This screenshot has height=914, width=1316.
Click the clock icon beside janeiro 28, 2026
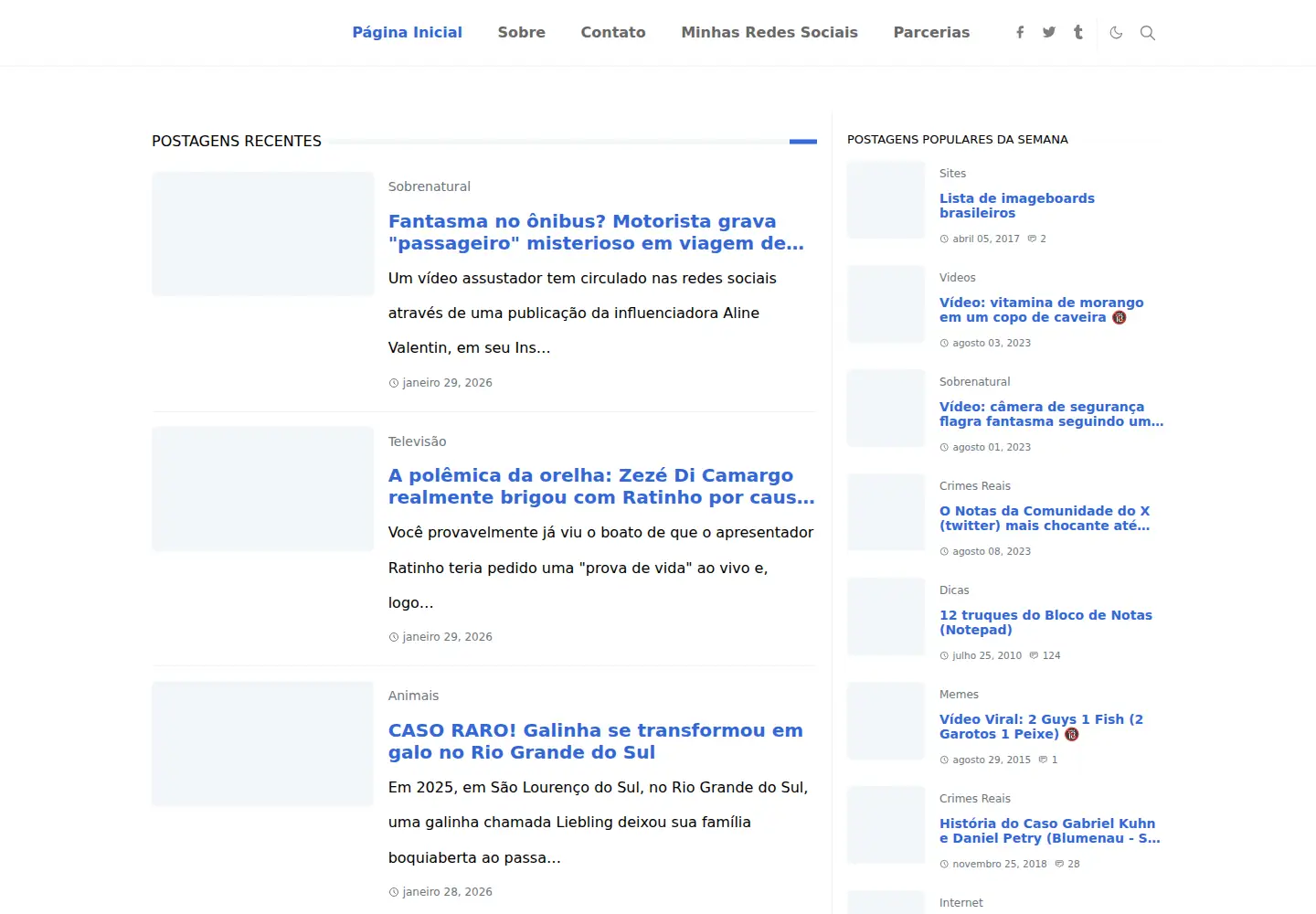pos(394,892)
